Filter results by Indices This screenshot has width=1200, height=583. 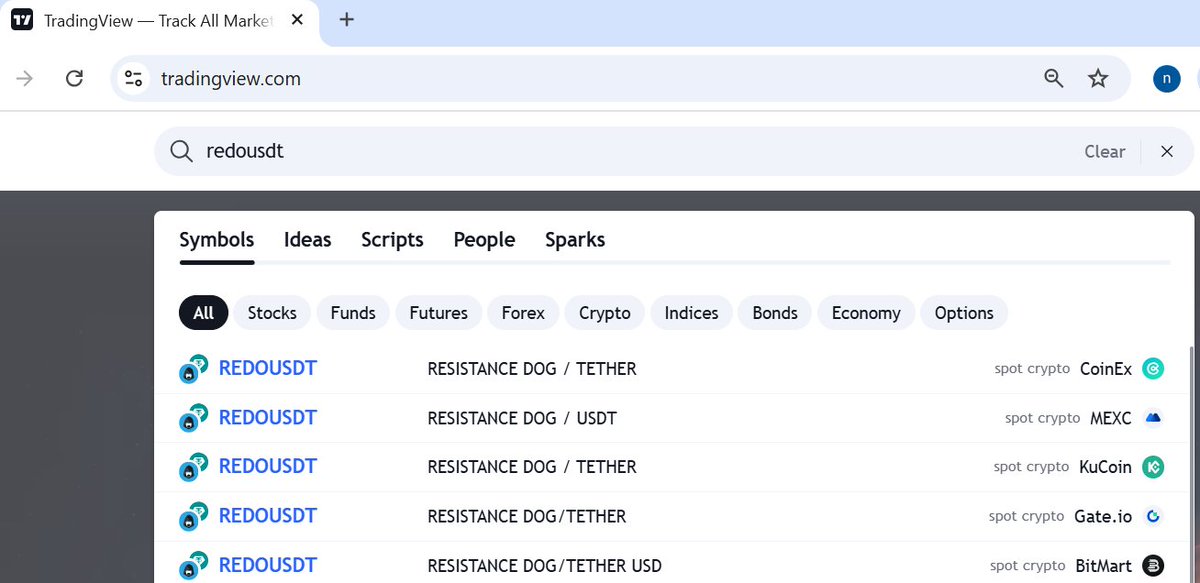pos(692,313)
